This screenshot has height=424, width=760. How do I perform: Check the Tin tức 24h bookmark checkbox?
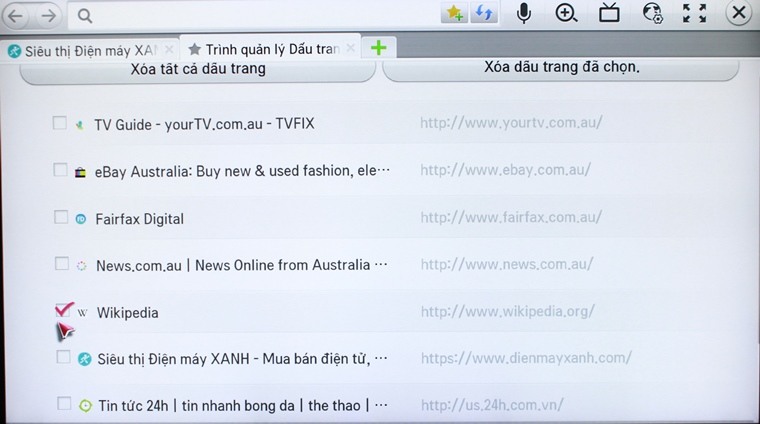tap(64, 404)
